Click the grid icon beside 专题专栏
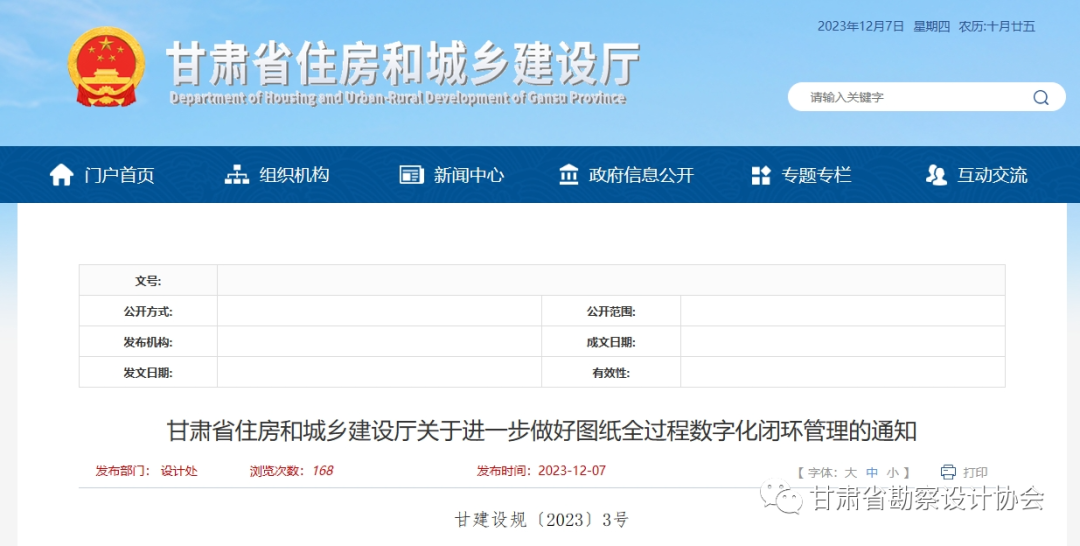Screen dimensions: 1080x546 761,175
